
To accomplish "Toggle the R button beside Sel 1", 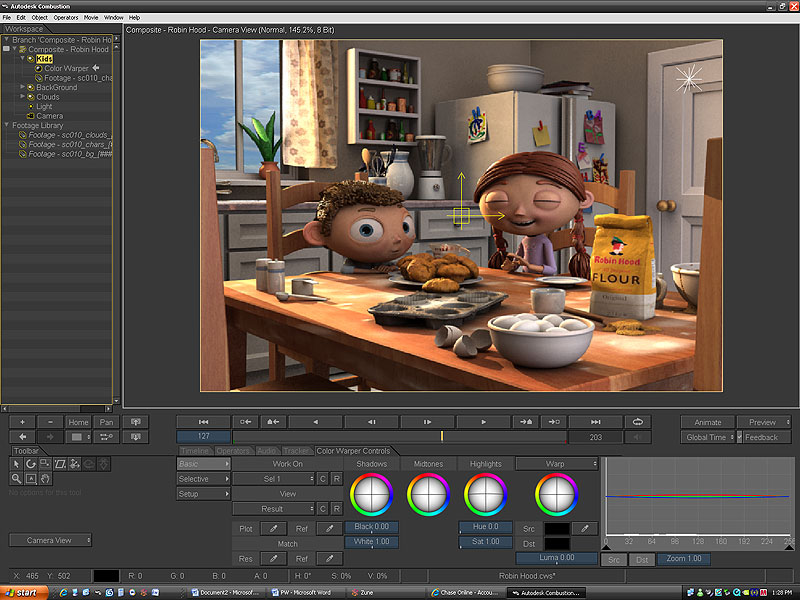I will (337, 479).
